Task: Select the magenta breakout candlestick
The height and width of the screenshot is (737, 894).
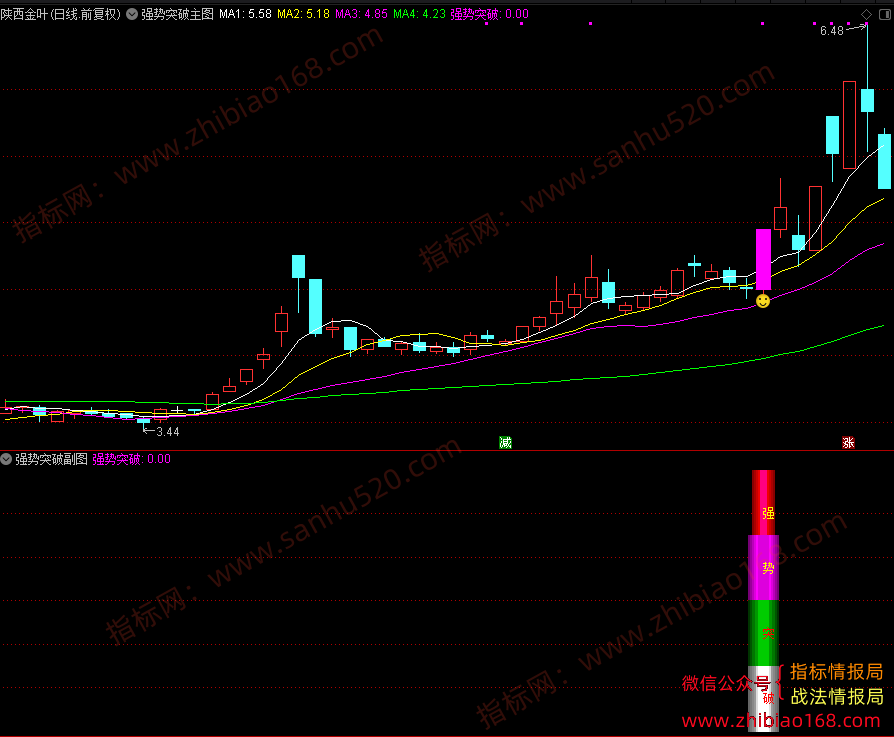Action: (x=763, y=259)
